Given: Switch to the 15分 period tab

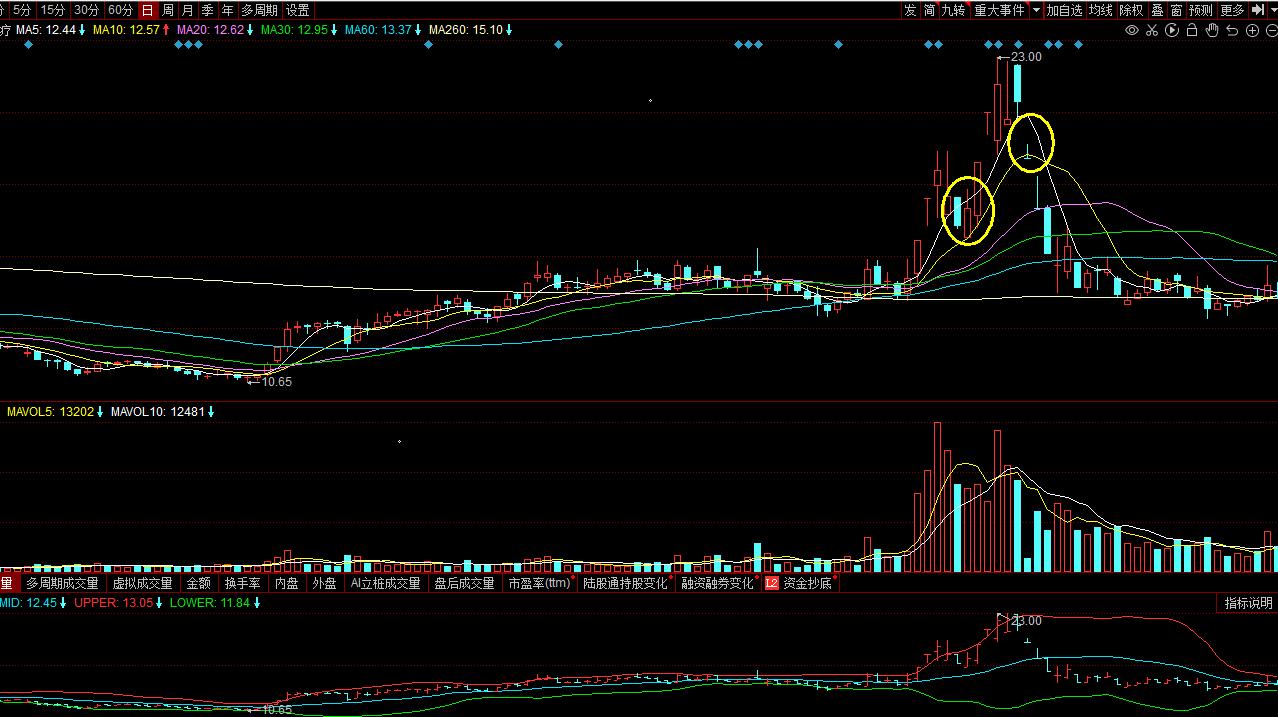Looking at the screenshot, I should [x=53, y=10].
